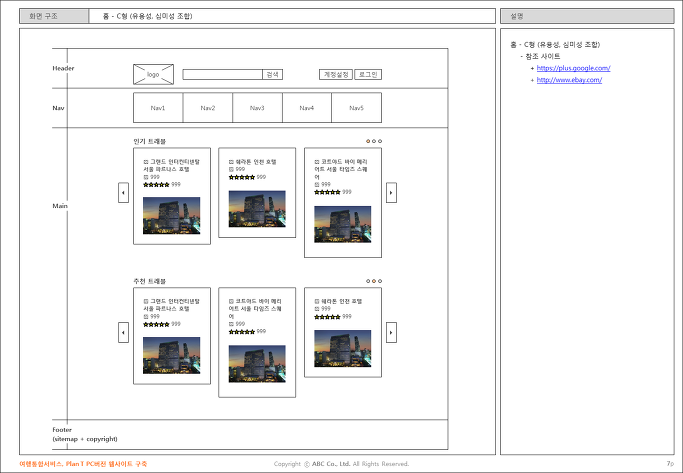Open the www.ebay.com reference link
The height and width of the screenshot is (473, 683).
(x=569, y=80)
